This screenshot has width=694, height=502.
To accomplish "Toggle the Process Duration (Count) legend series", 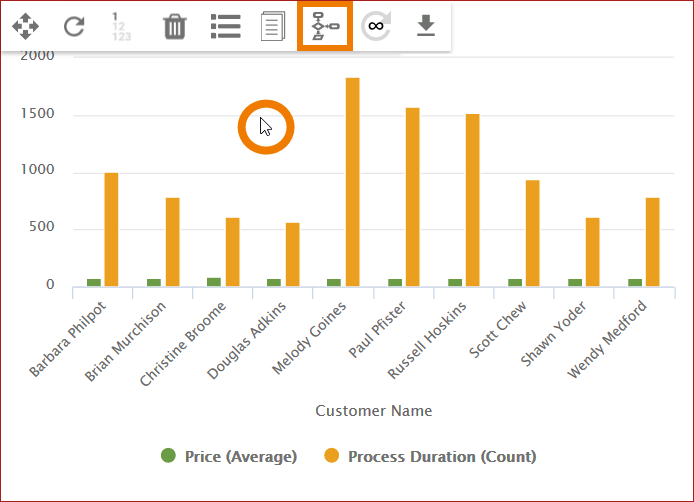I will (442, 457).
